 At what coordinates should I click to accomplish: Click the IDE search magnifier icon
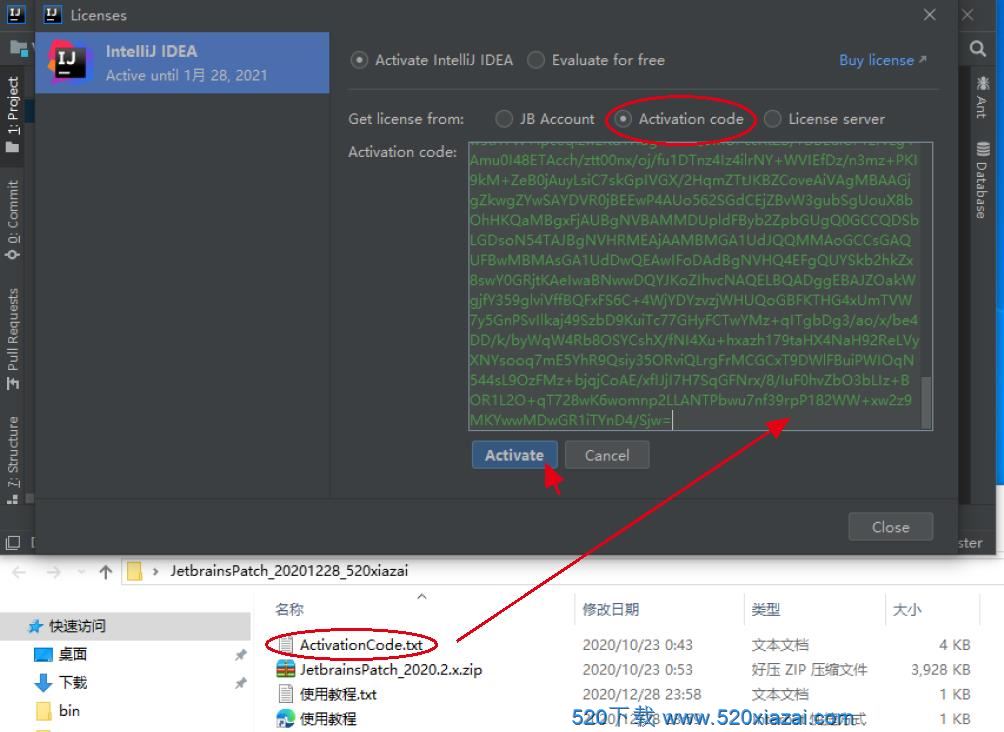(x=978, y=49)
